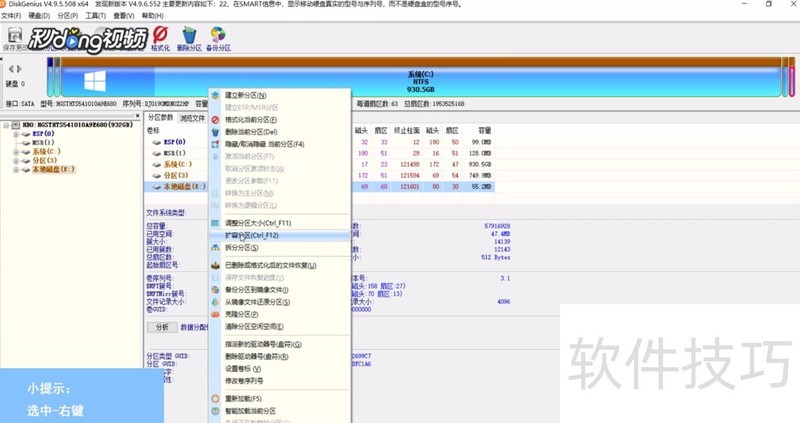Click icon beside 建立新分区 menu entry
This screenshot has height=423, width=800.
point(215,95)
